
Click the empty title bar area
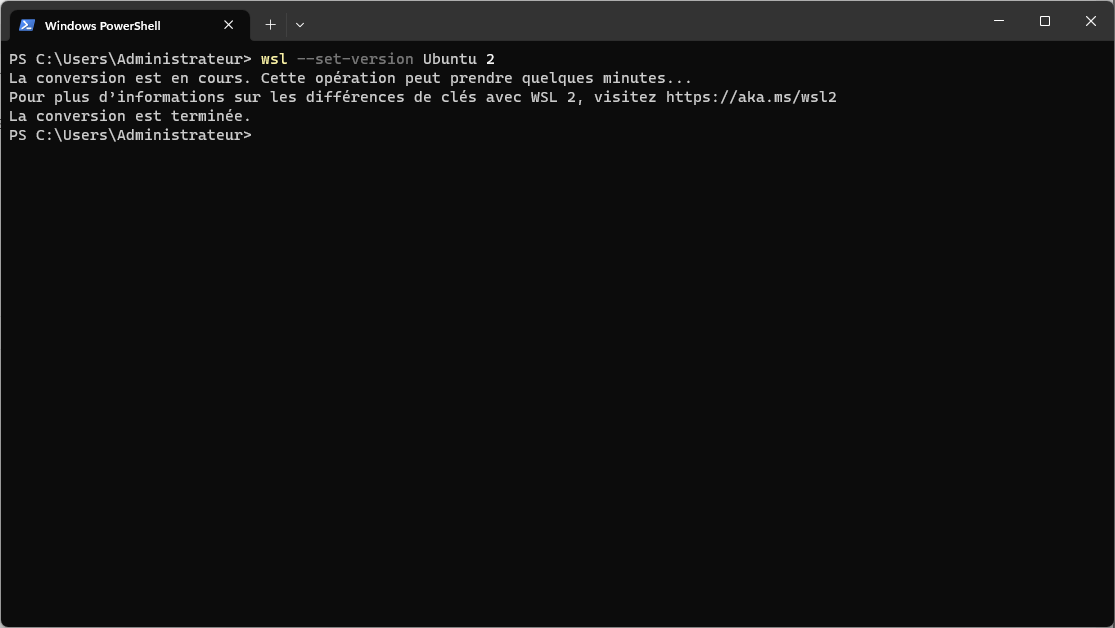(640, 21)
